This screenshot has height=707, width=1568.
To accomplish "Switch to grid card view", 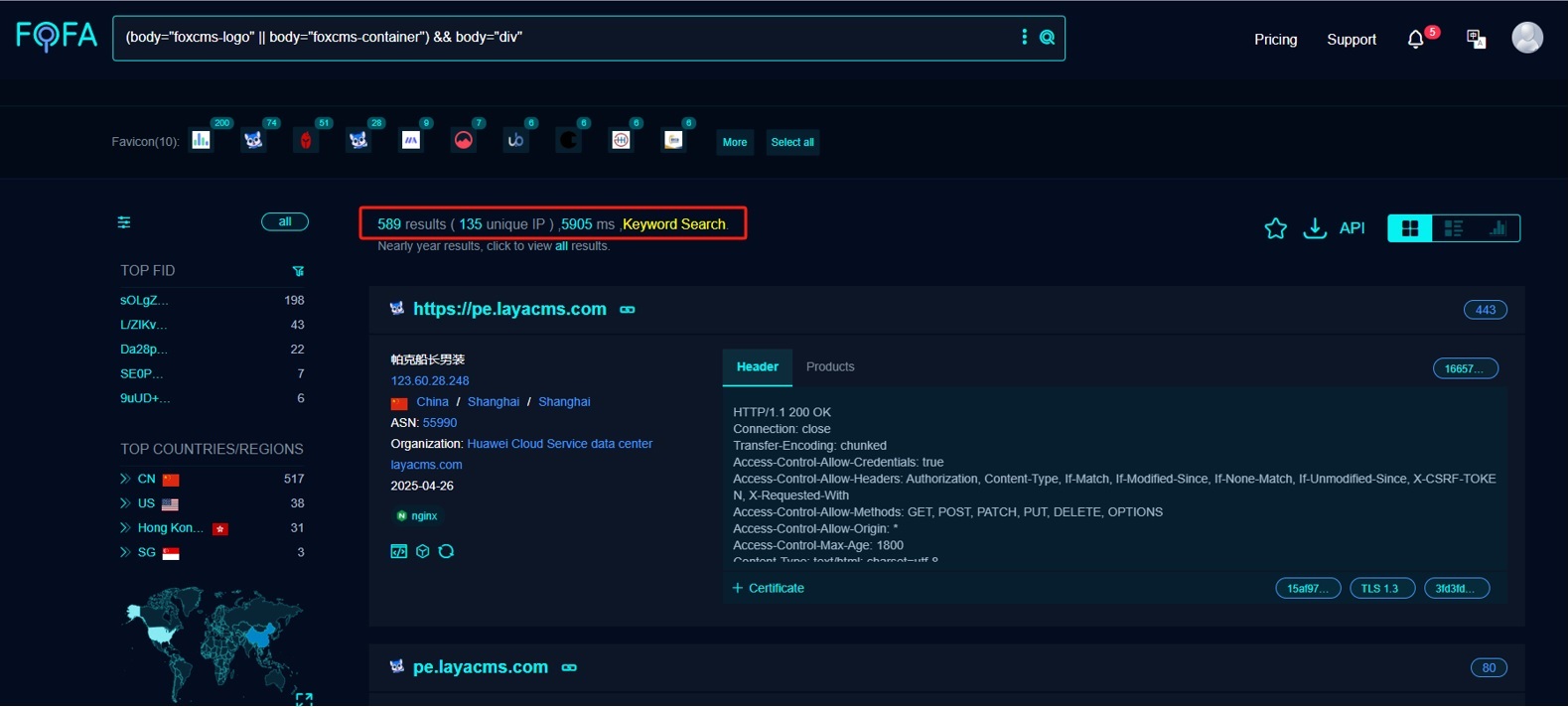I will coord(1409,228).
